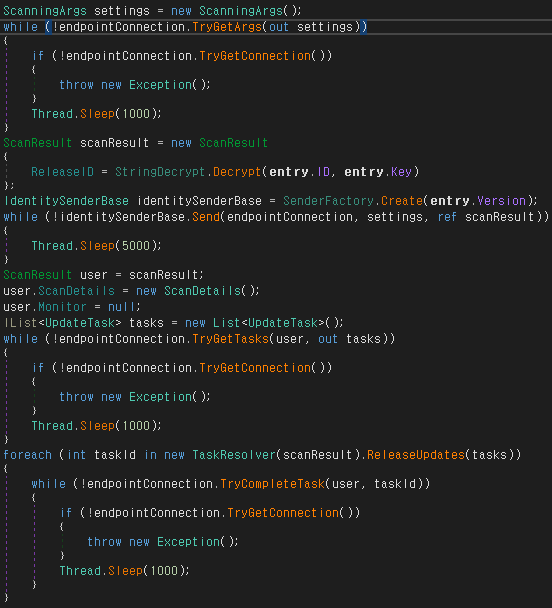Click the Send method name
552x608 pixels.
(206, 217)
